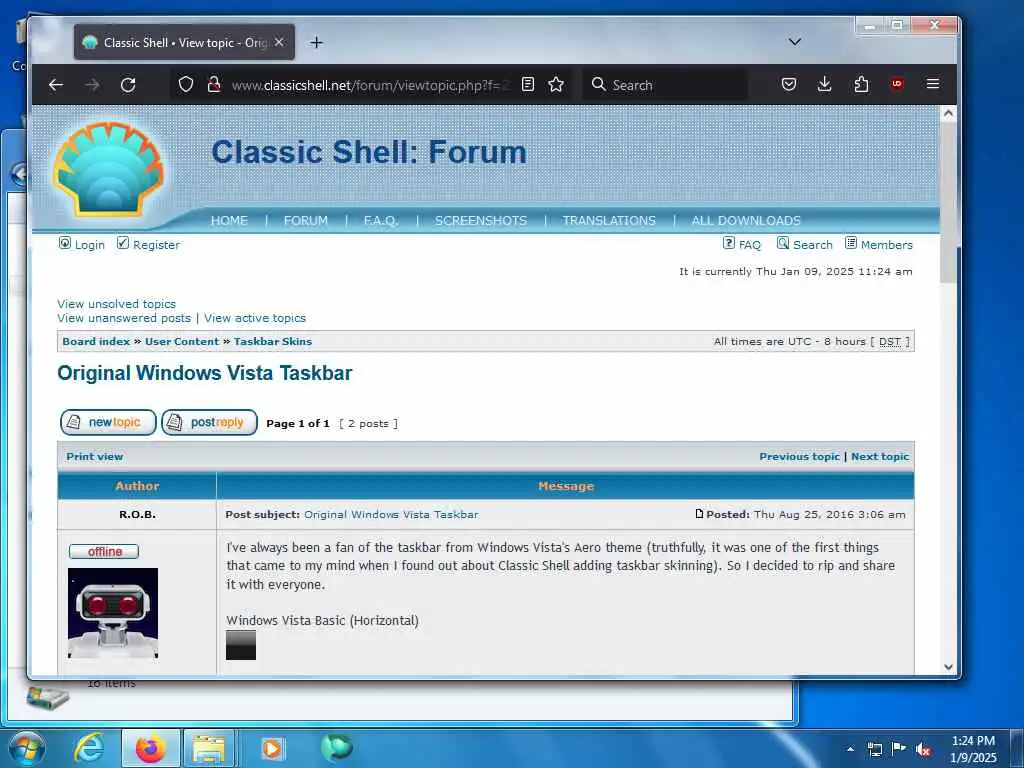Open the Firefox application menu
Viewport: 1024px width, 768px height.
coord(933,84)
